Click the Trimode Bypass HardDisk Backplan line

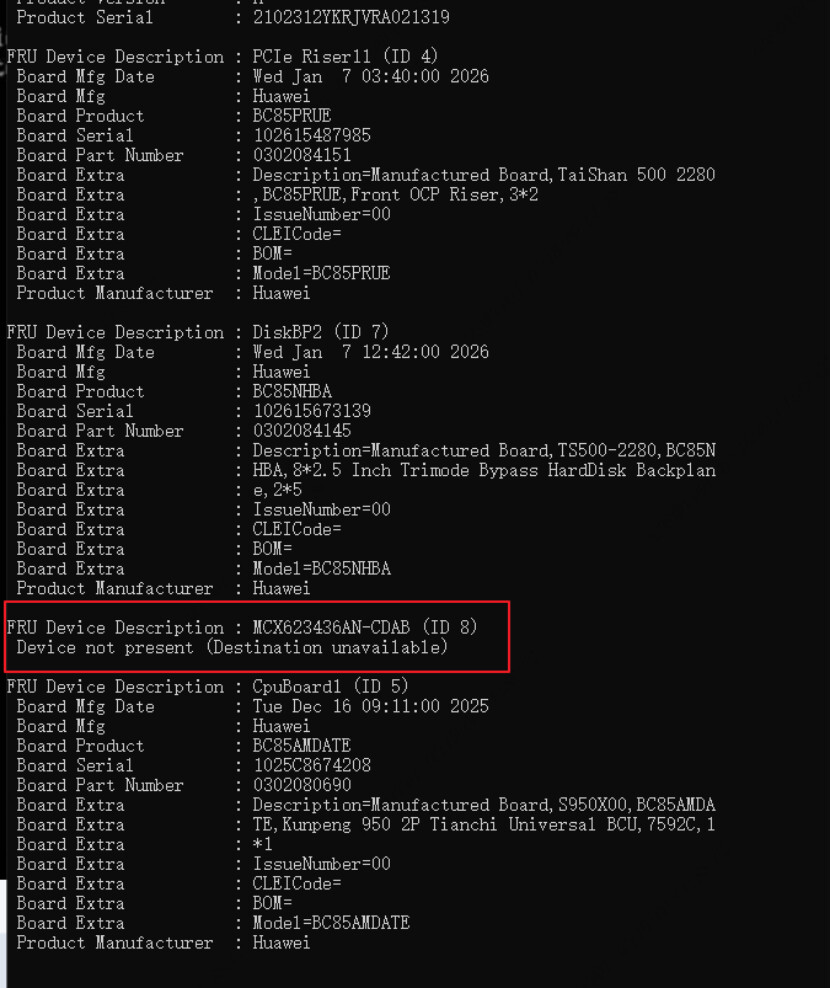(x=484, y=471)
